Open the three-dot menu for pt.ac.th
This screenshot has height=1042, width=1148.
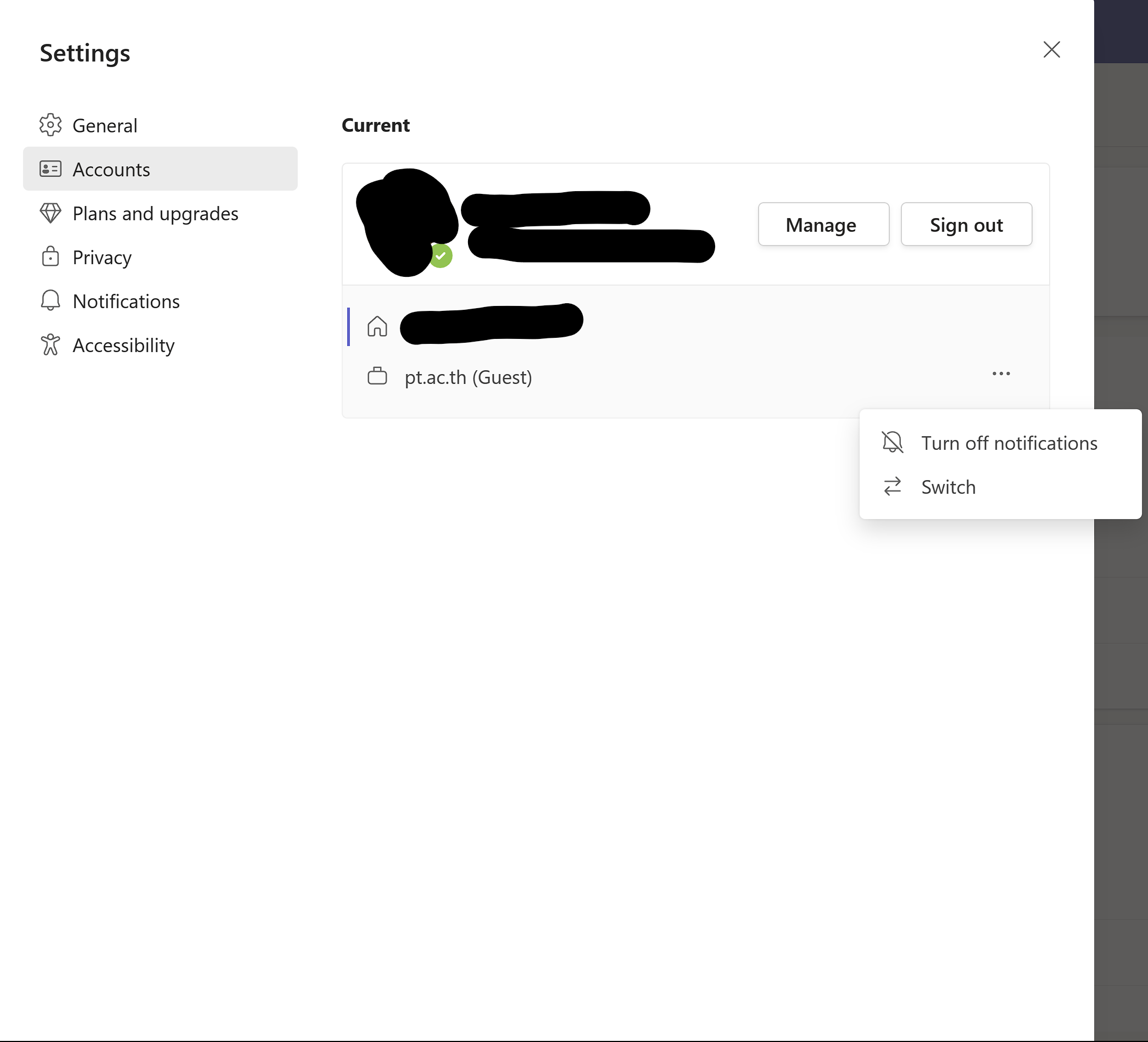(x=1000, y=374)
